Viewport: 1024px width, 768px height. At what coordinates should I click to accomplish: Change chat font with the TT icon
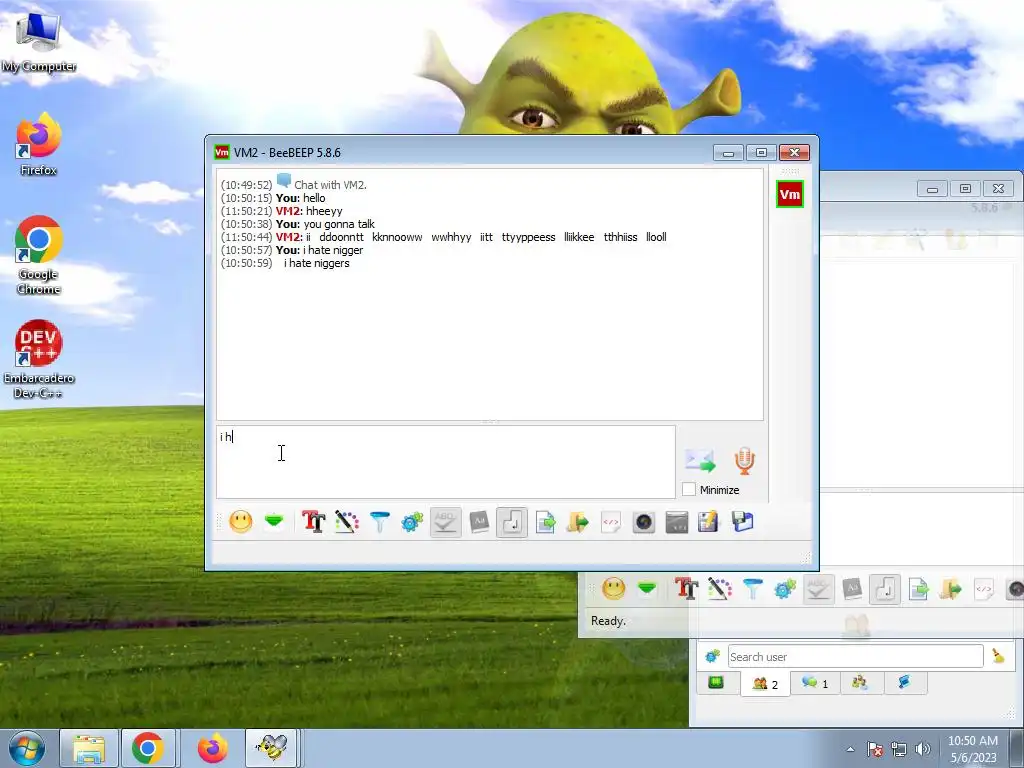pos(313,522)
